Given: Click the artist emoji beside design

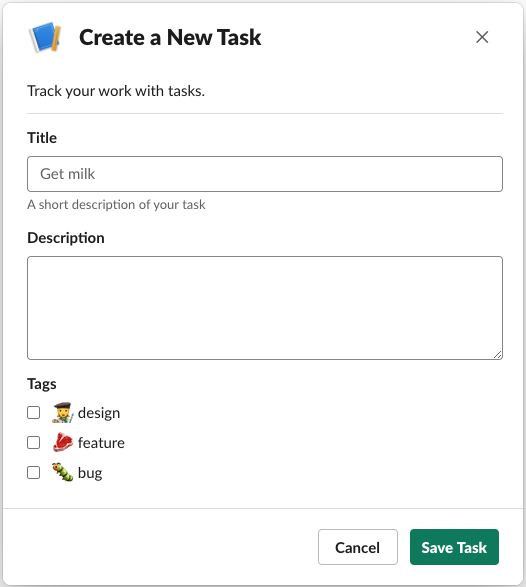Looking at the screenshot, I should (63, 413).
